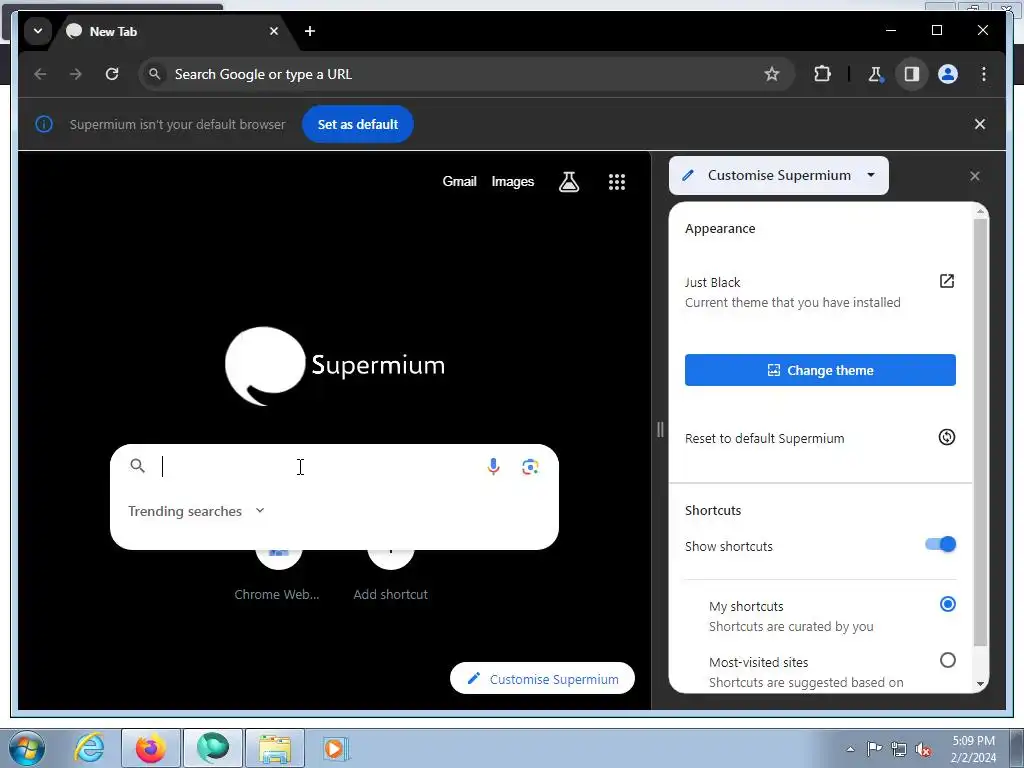The height and width of the screenshot is (768, 1024).
Task: Click Change theme button
Action: point(820,370)
